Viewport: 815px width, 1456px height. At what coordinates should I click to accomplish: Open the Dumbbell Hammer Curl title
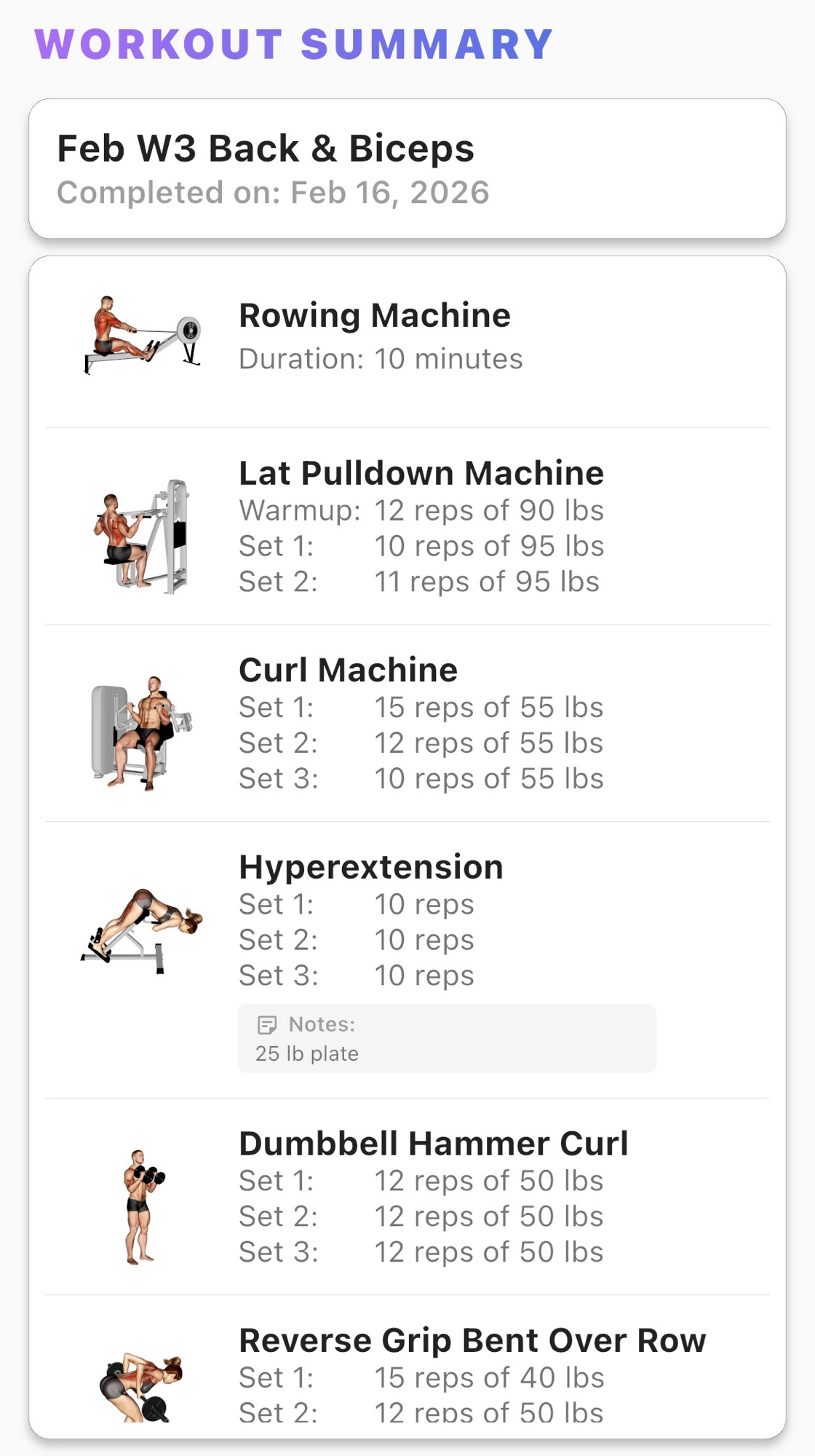coord(433,1144)
